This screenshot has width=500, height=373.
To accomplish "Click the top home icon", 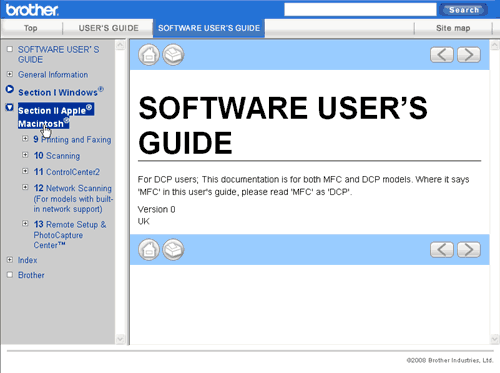I will click(x=149, y=55).
